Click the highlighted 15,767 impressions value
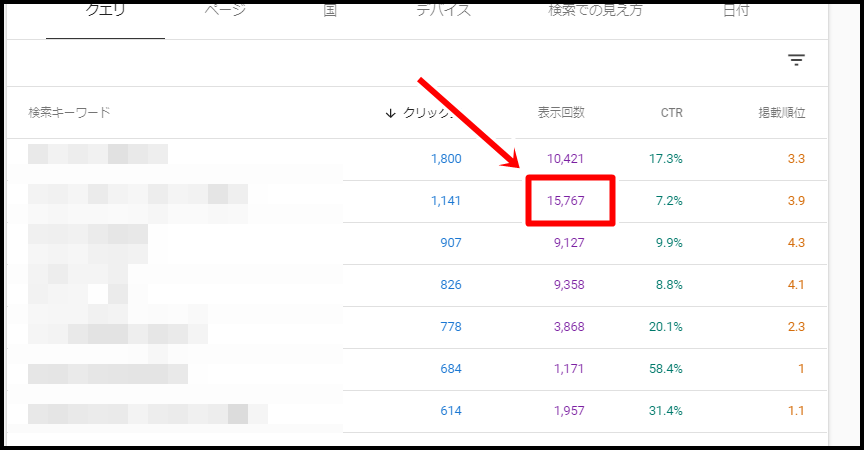Viewport: 864px width, 450px height. [x=566, y=201]
